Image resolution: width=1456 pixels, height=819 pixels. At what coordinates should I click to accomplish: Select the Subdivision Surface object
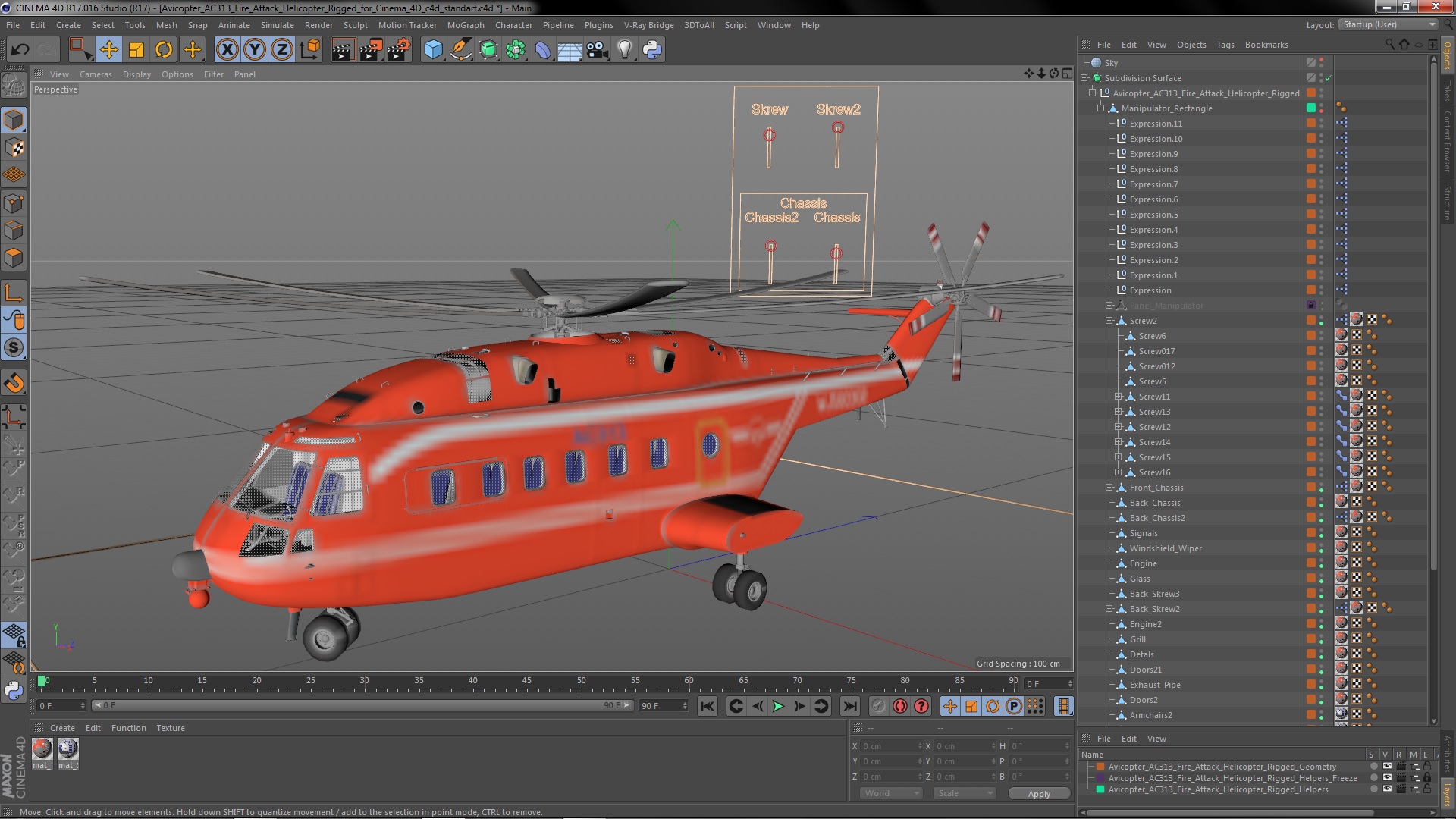(1145, 77)
